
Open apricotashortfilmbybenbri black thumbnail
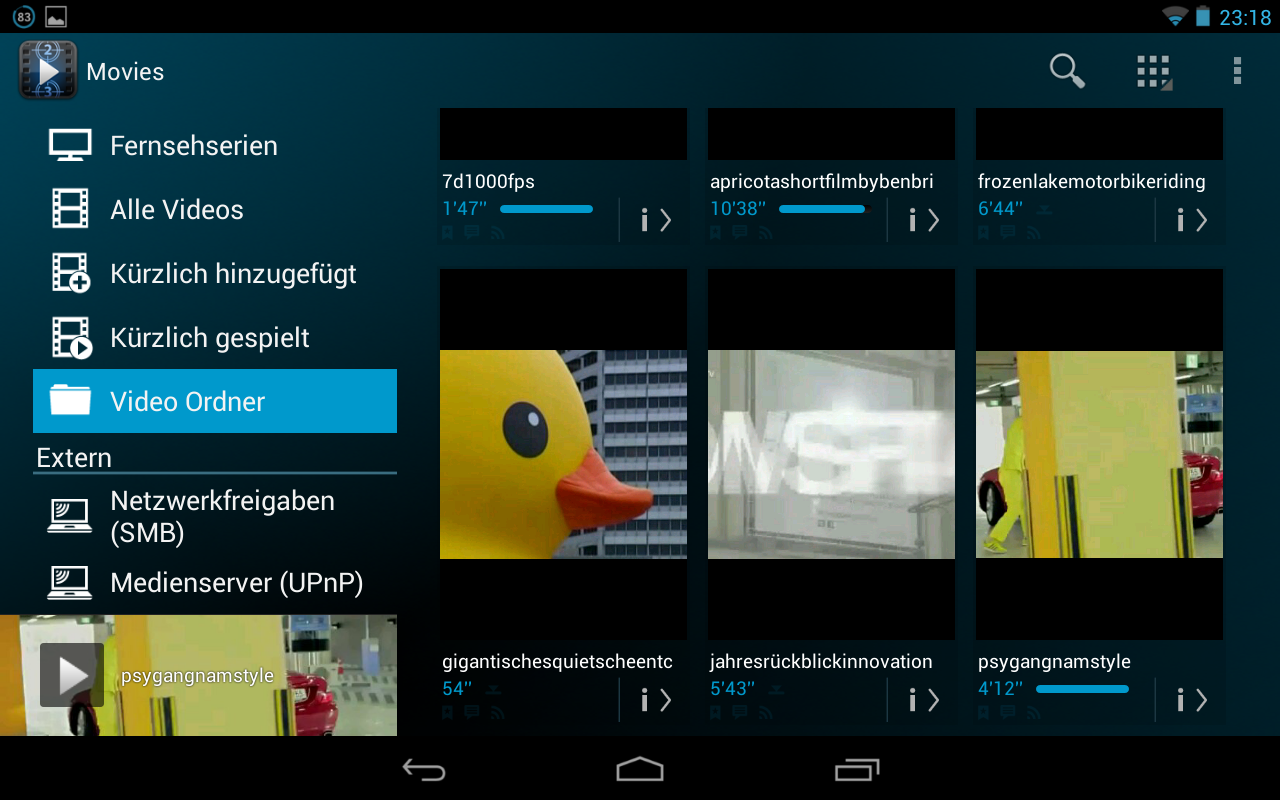coord(831,134)
